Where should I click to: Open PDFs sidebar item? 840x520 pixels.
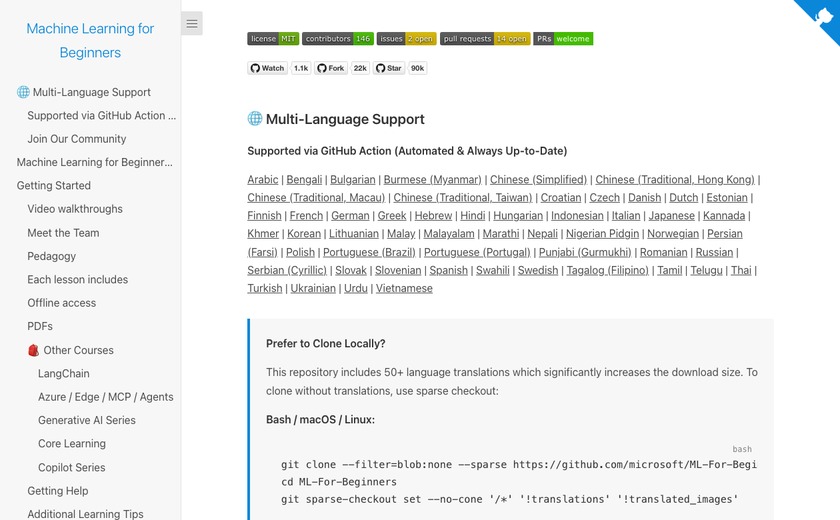click(40, 326)
